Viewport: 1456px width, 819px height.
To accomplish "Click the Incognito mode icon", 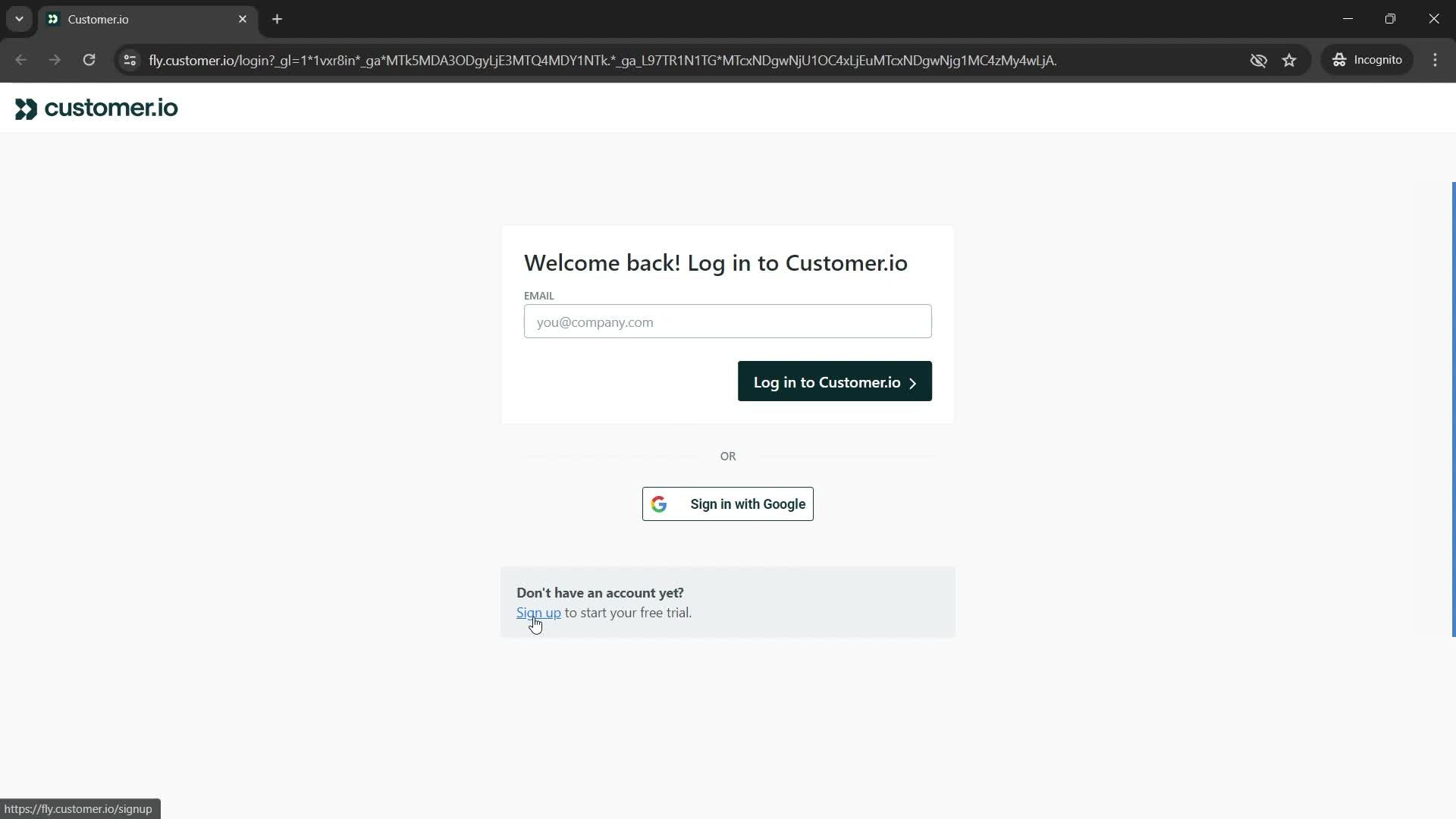I will 1339,60.
